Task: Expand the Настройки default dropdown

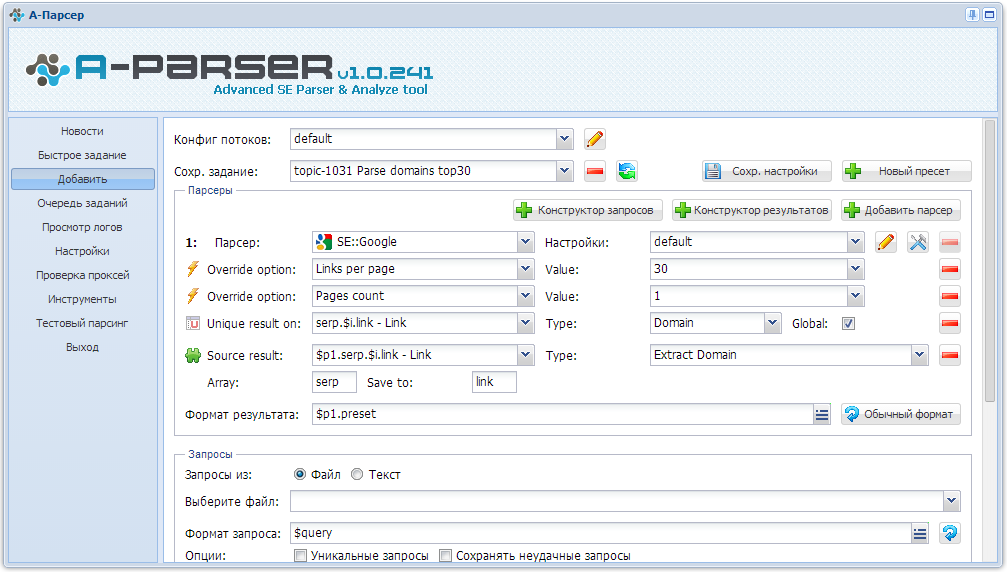Action: pyautogui.click(x=855, y=242)
